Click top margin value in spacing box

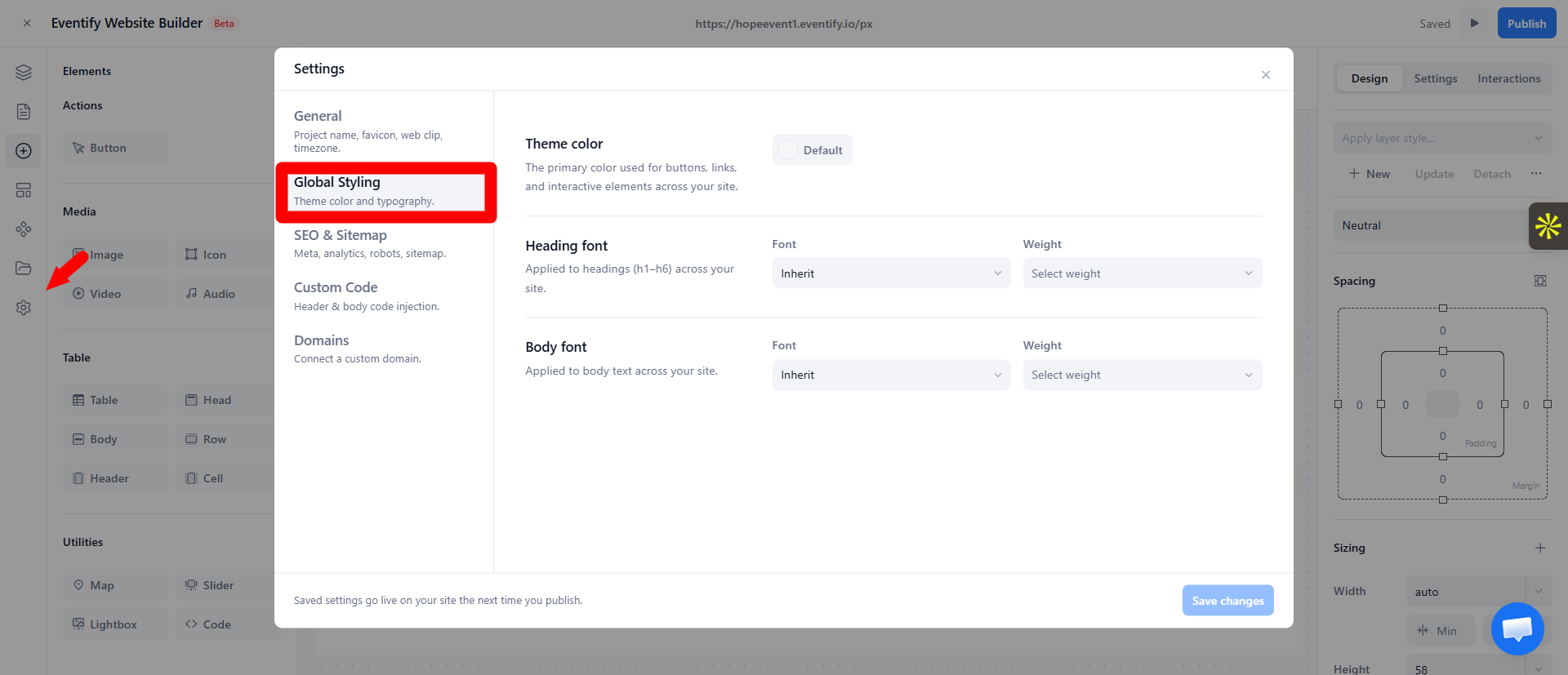[1442, 331]
